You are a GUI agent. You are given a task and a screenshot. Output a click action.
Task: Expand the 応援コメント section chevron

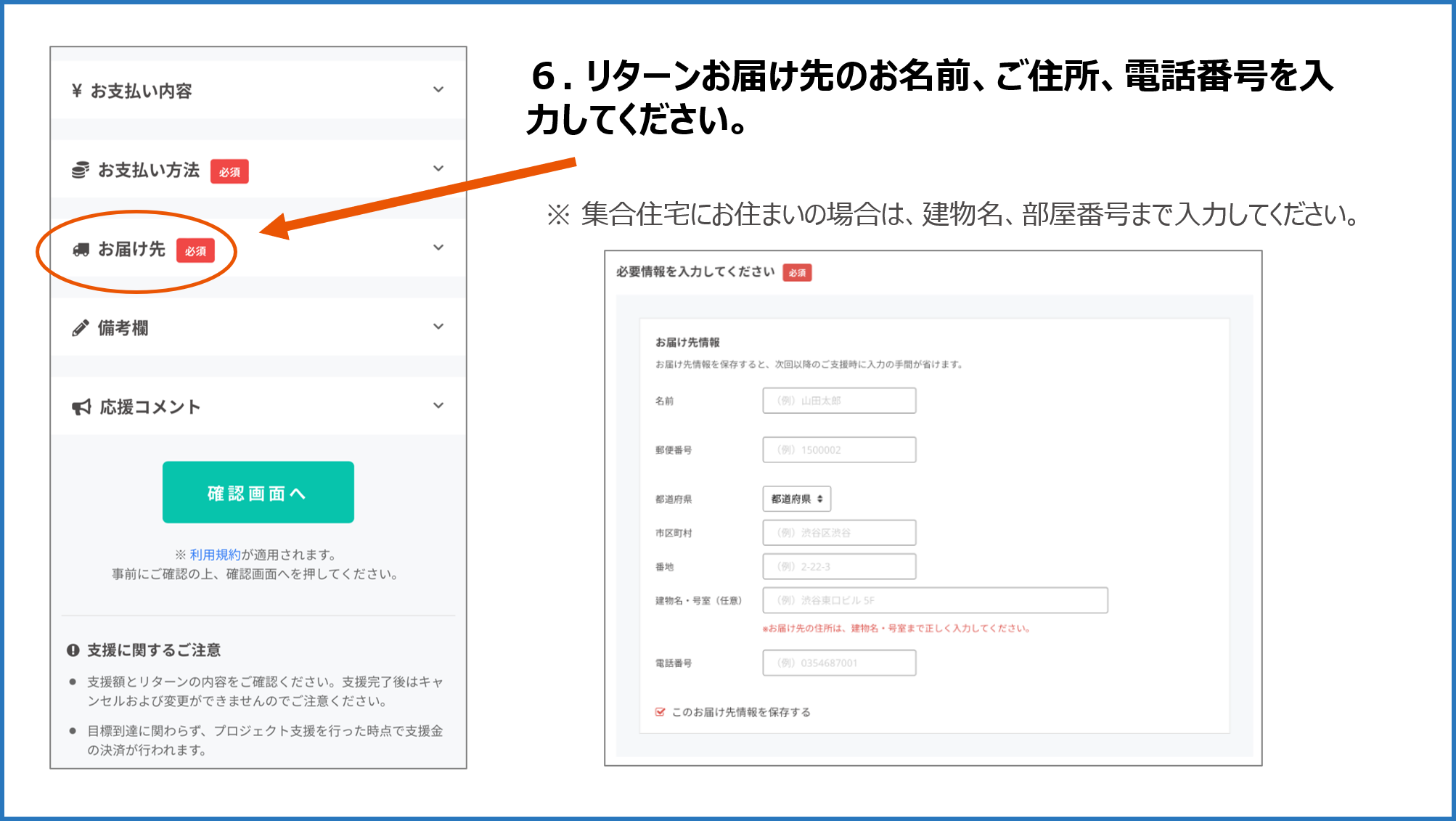click(x=438, y=406)
